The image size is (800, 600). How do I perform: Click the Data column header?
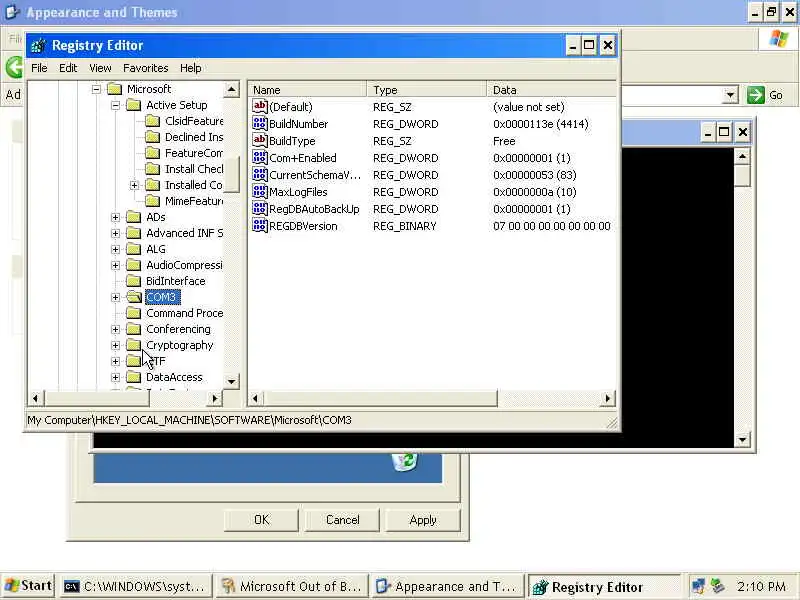click(552, 90)
